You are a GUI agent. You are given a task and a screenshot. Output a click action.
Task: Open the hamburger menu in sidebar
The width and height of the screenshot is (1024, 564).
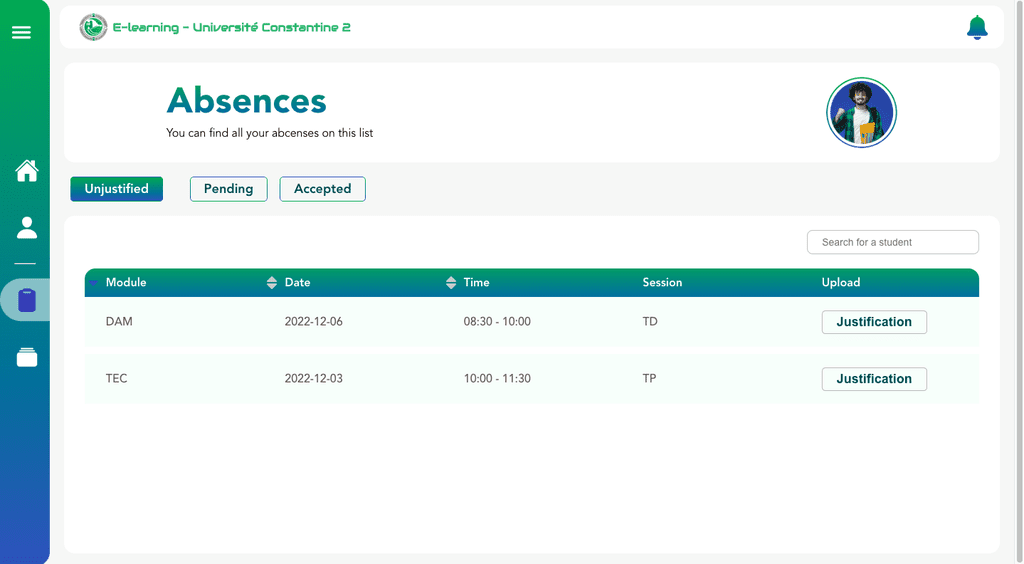click(x=21, y=32)
